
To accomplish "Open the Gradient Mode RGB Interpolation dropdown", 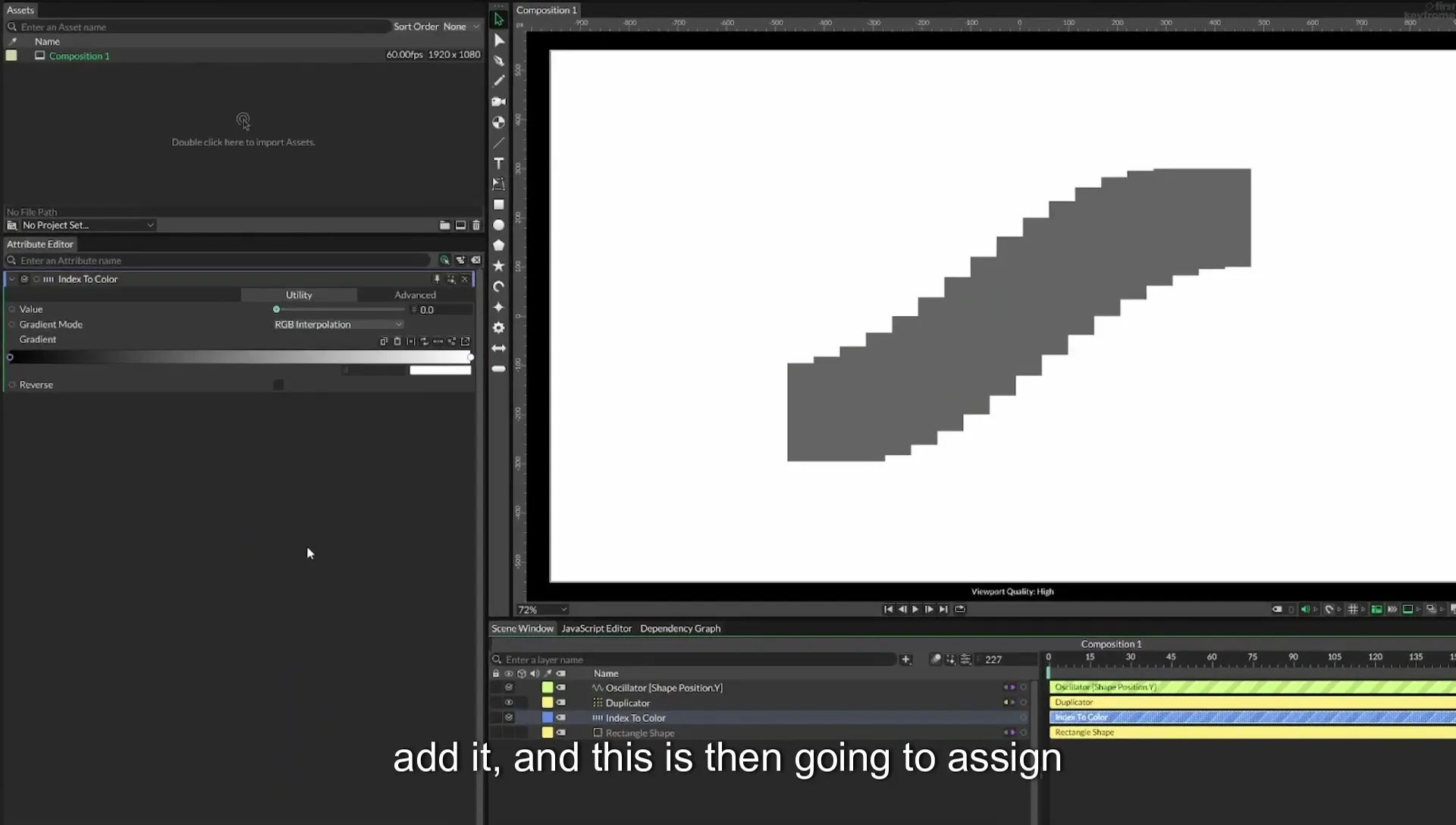I will [x=338, y=325].
